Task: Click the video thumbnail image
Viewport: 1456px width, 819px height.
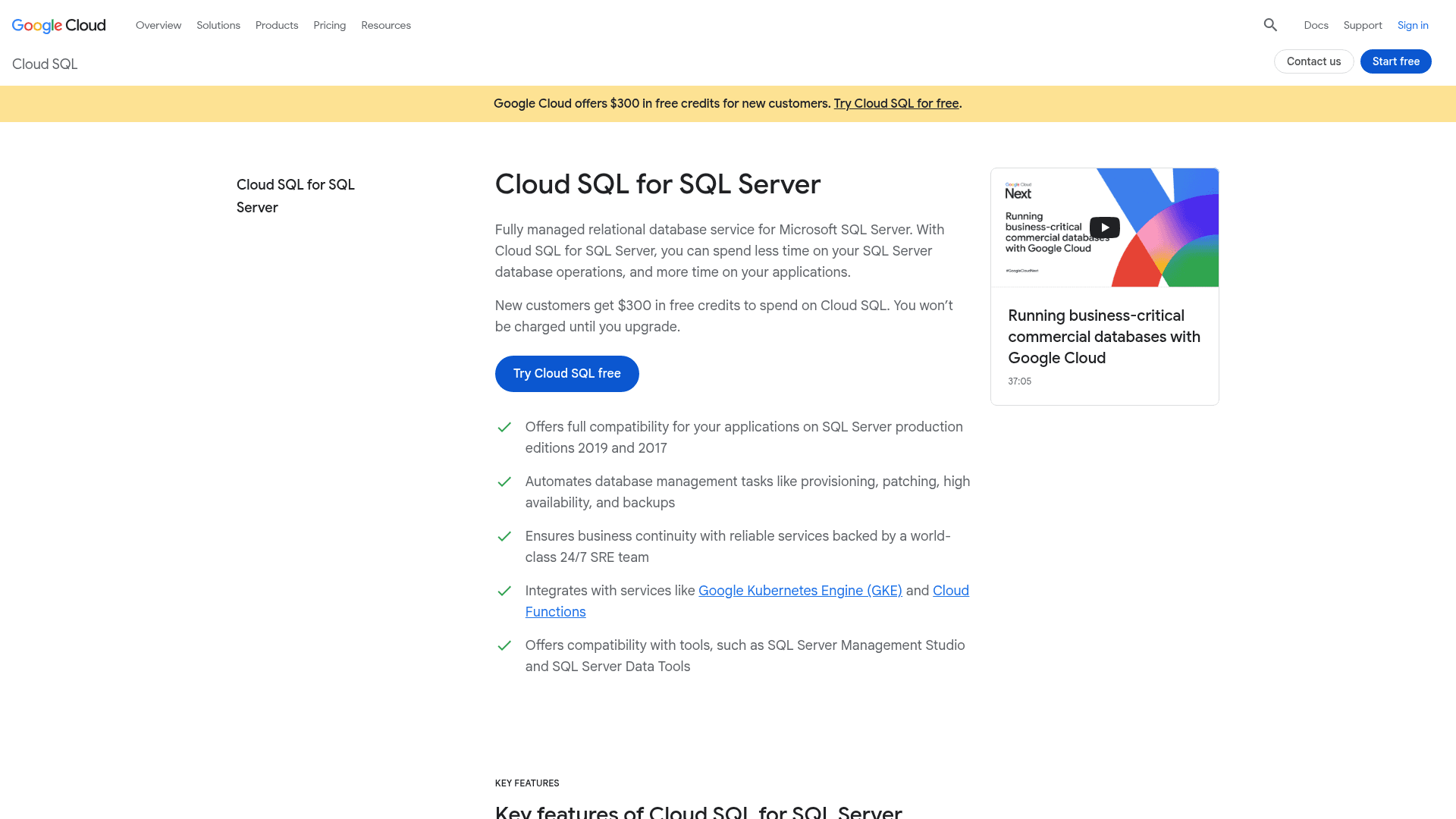Action: point(1105,227)
